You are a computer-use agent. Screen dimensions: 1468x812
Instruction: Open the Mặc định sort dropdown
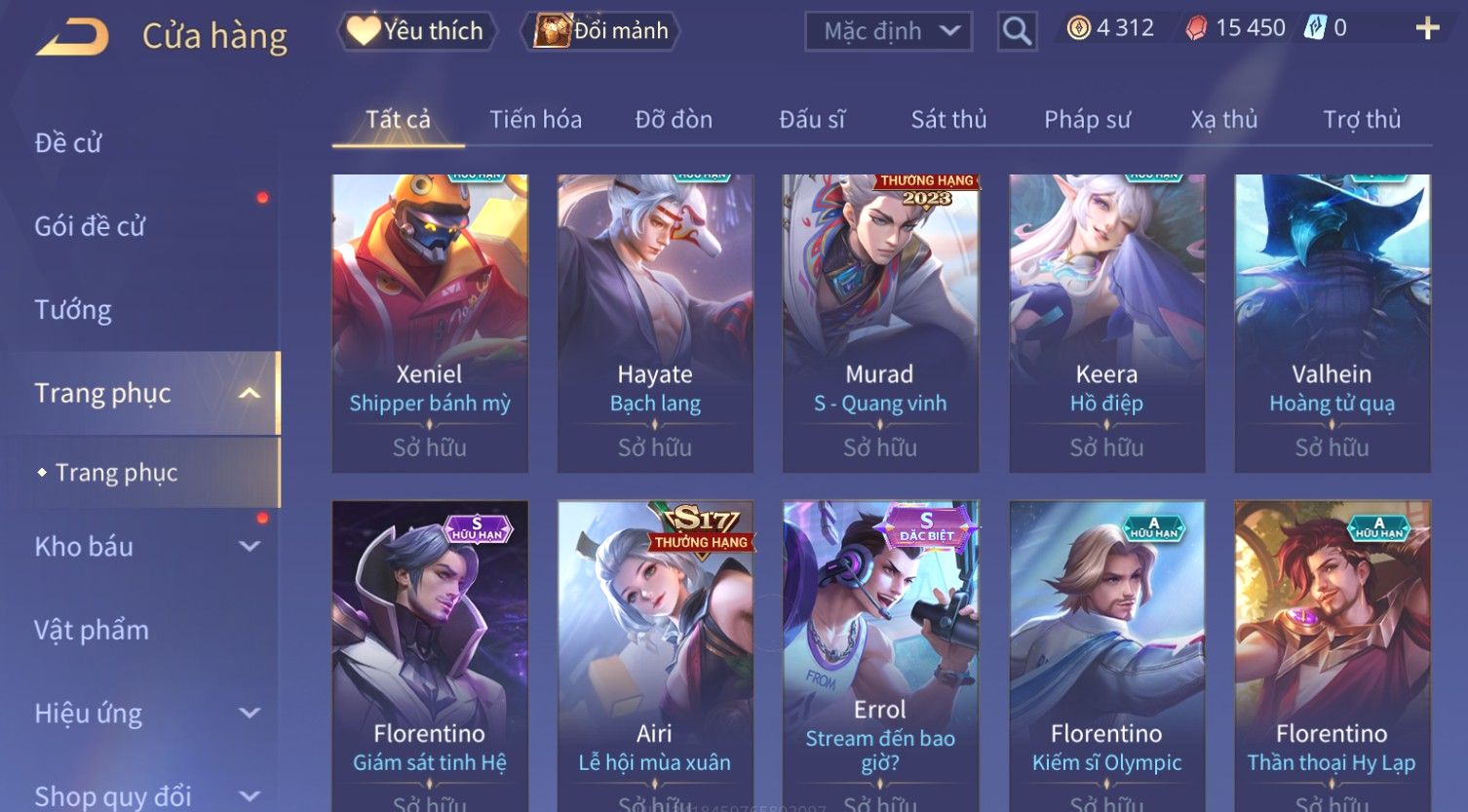pyautogui.click(x=889, y=31)
